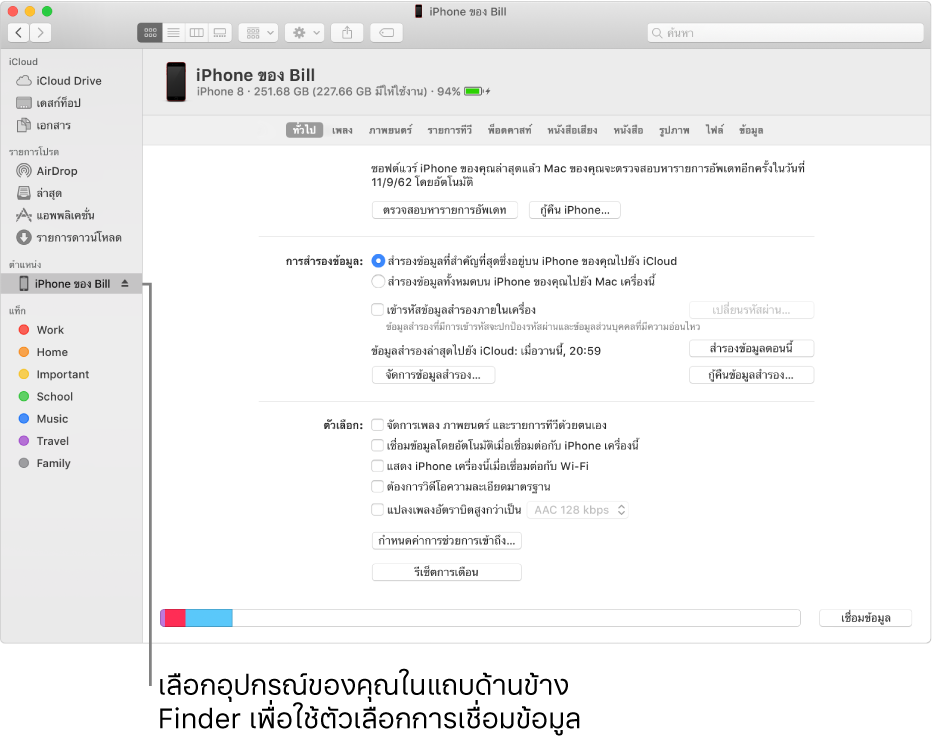934x739 pixels.
Task: Switch to the หนังสือเสียง tab
Action: click(x=572, y=130)
